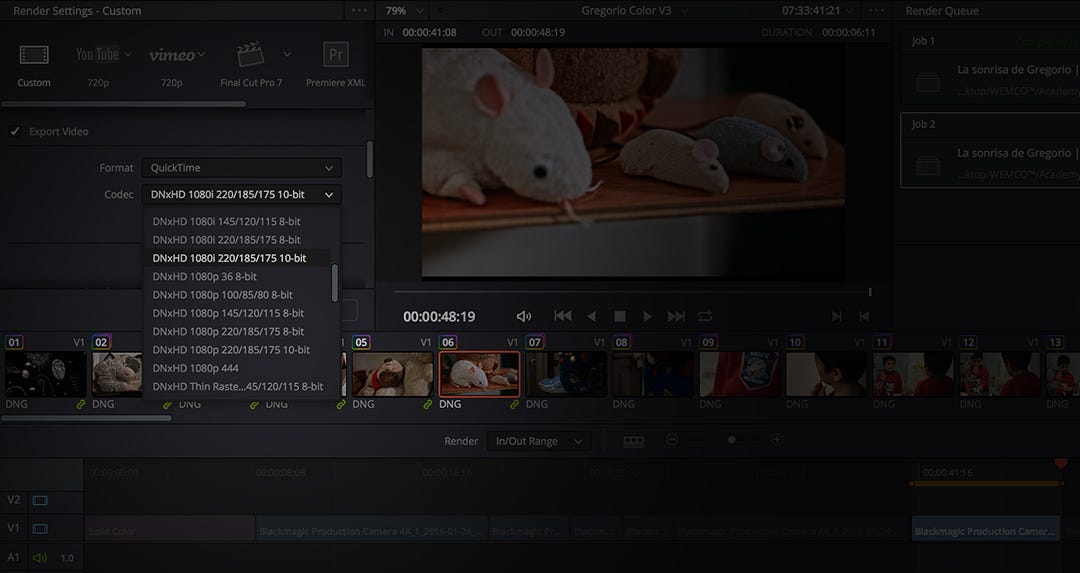
Task: Mute audio with the speaker icon
Action: click(523, 316)
